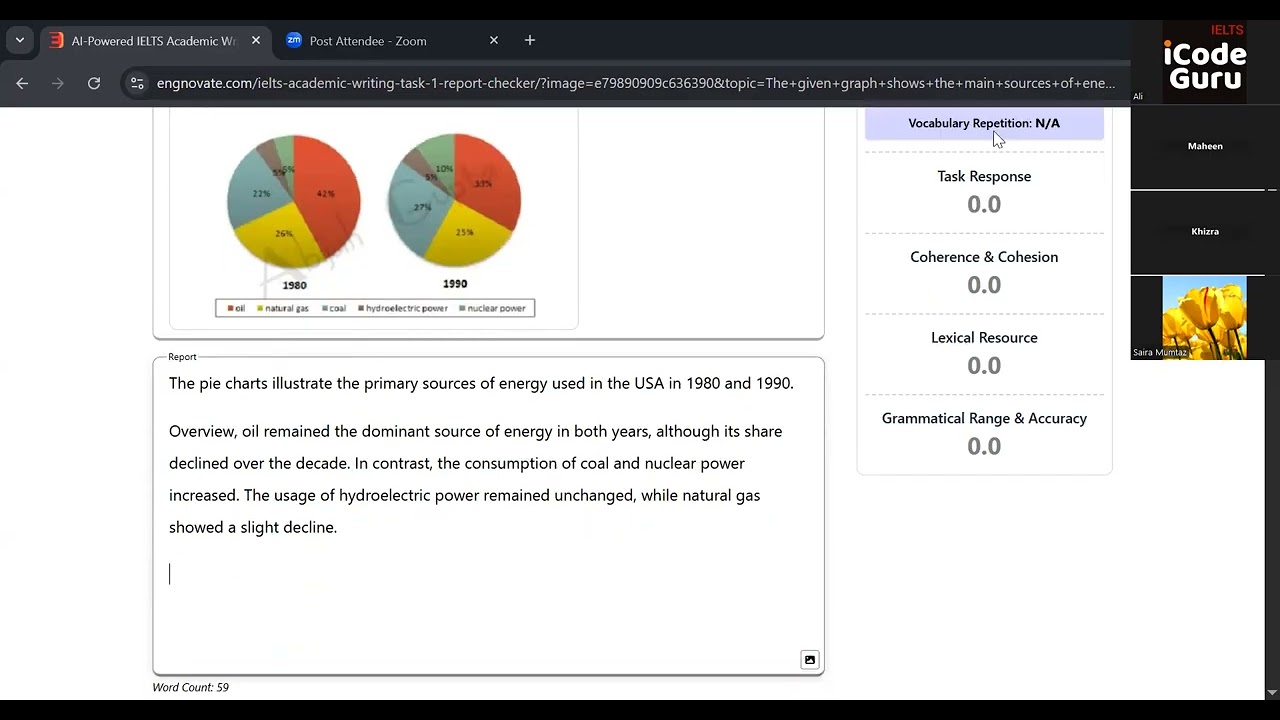Screen dimensions: 1280x720
Task: Click the 1990 pie chart
Action: tap(455, 199)
